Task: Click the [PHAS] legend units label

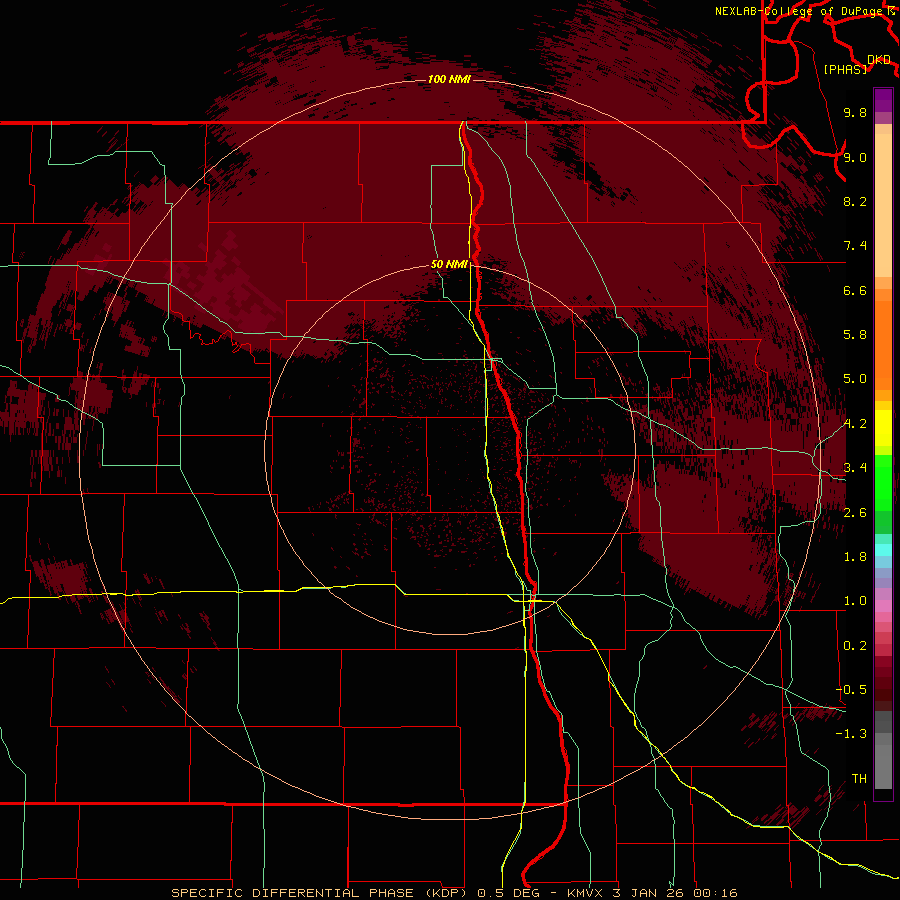Action: (x=845, y=69)
